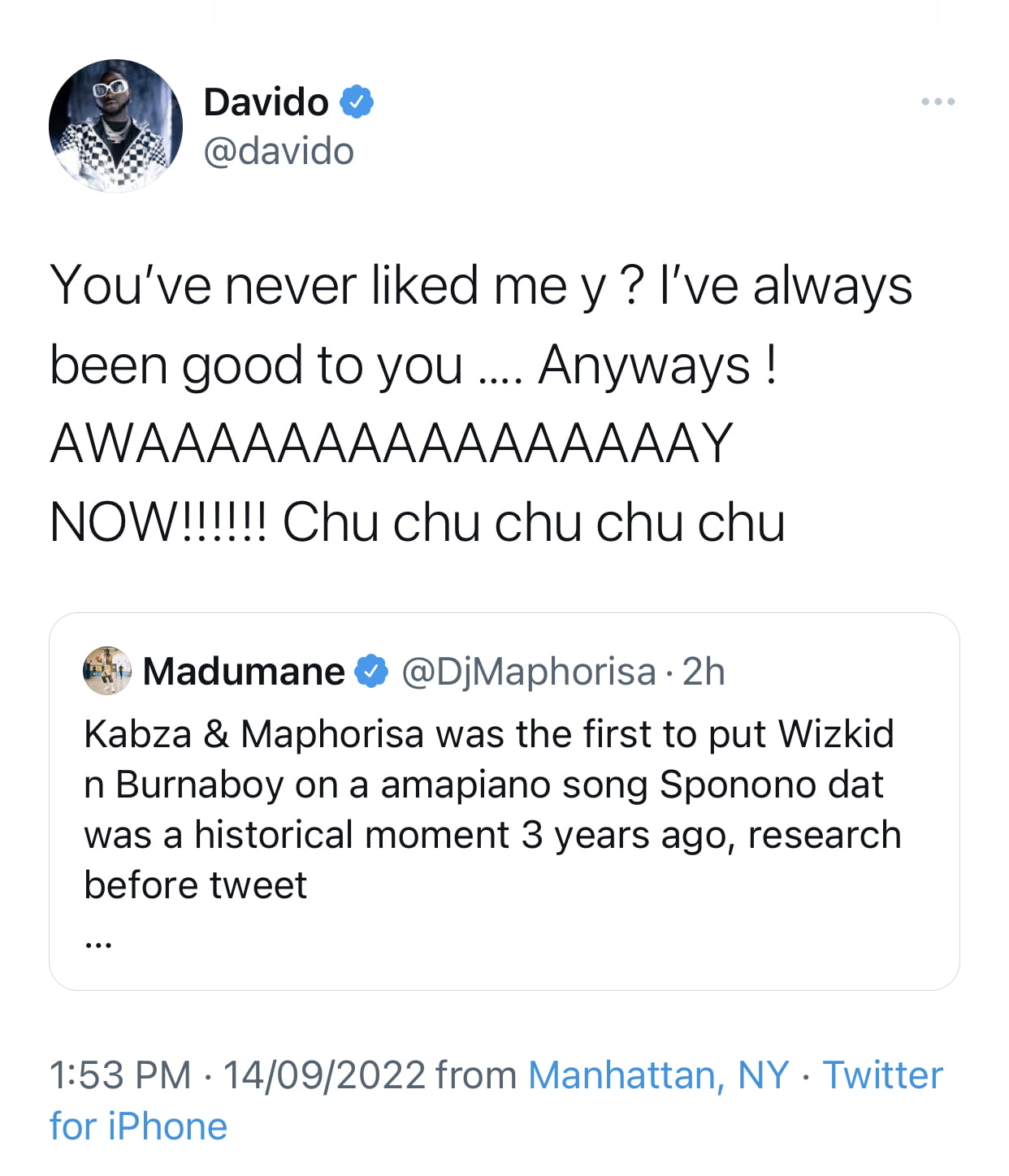The height and width of the screenshot is (1176, 1009).
Task: Click the 2h timestamp on quoted tweet
Action: point(704,672)
